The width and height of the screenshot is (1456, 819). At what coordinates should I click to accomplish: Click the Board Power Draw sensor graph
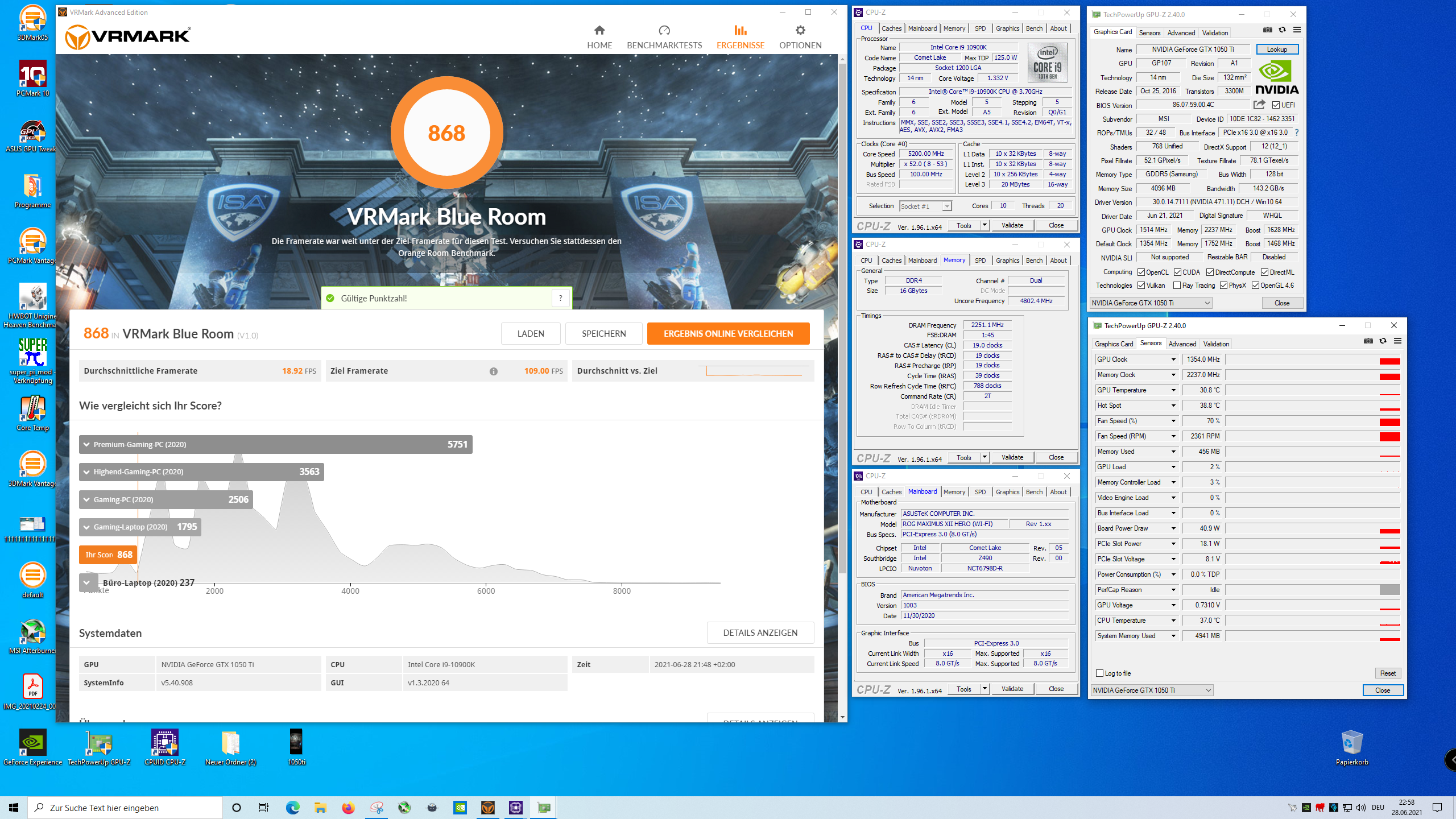click(x=1313, y=528)
